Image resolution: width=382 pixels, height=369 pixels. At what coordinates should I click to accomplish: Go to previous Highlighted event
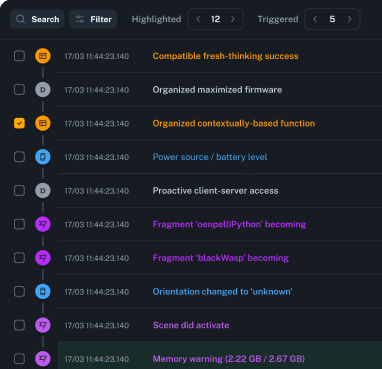(198, 19)
